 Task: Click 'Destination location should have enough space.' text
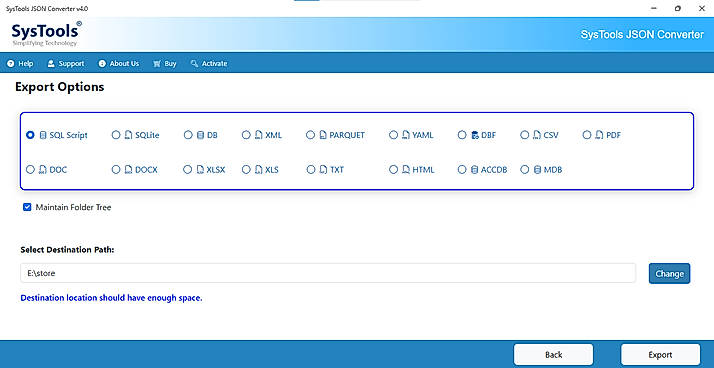[112, 298]
